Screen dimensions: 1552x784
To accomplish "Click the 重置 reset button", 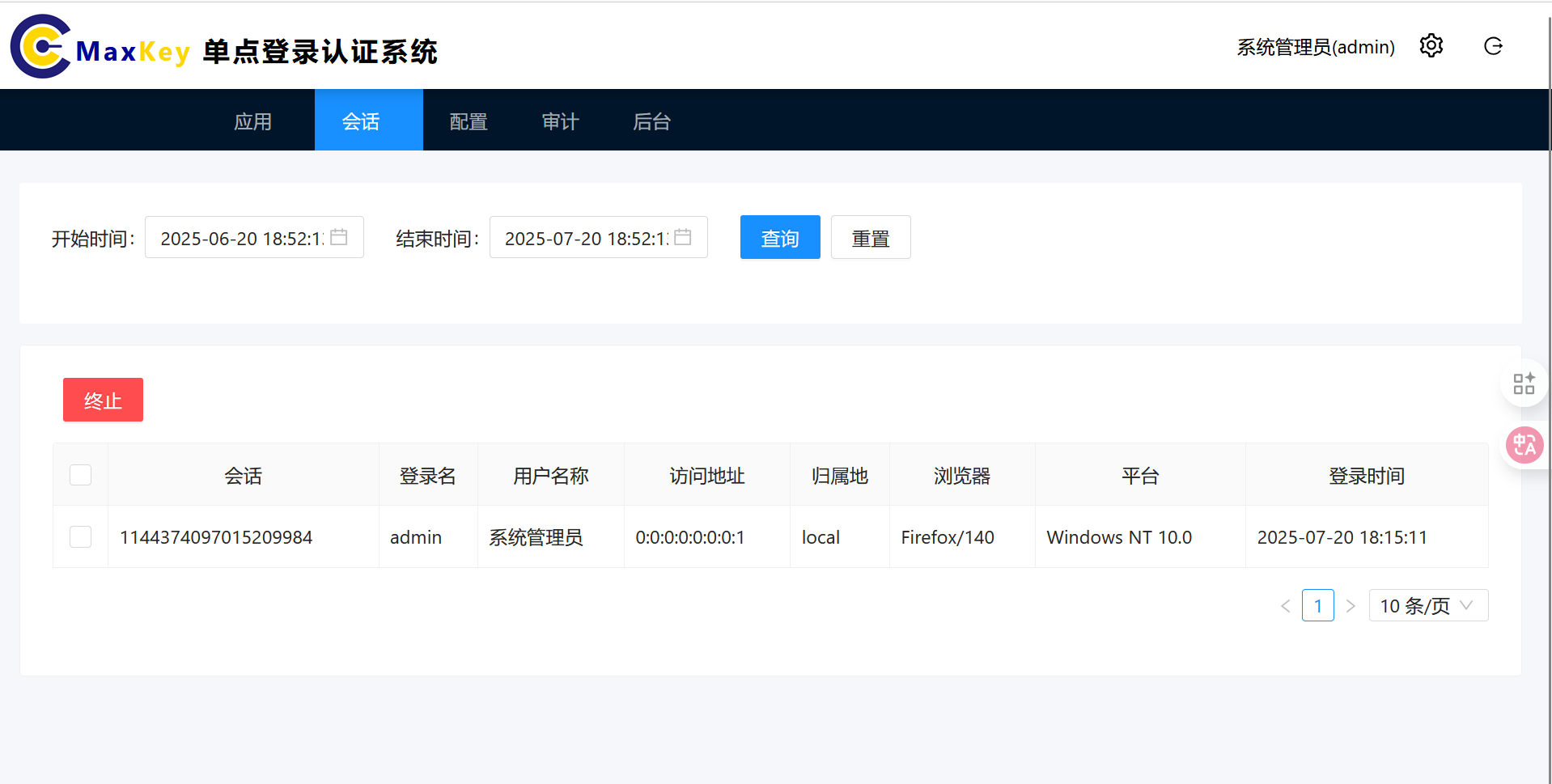I will [x=871, y=236].
